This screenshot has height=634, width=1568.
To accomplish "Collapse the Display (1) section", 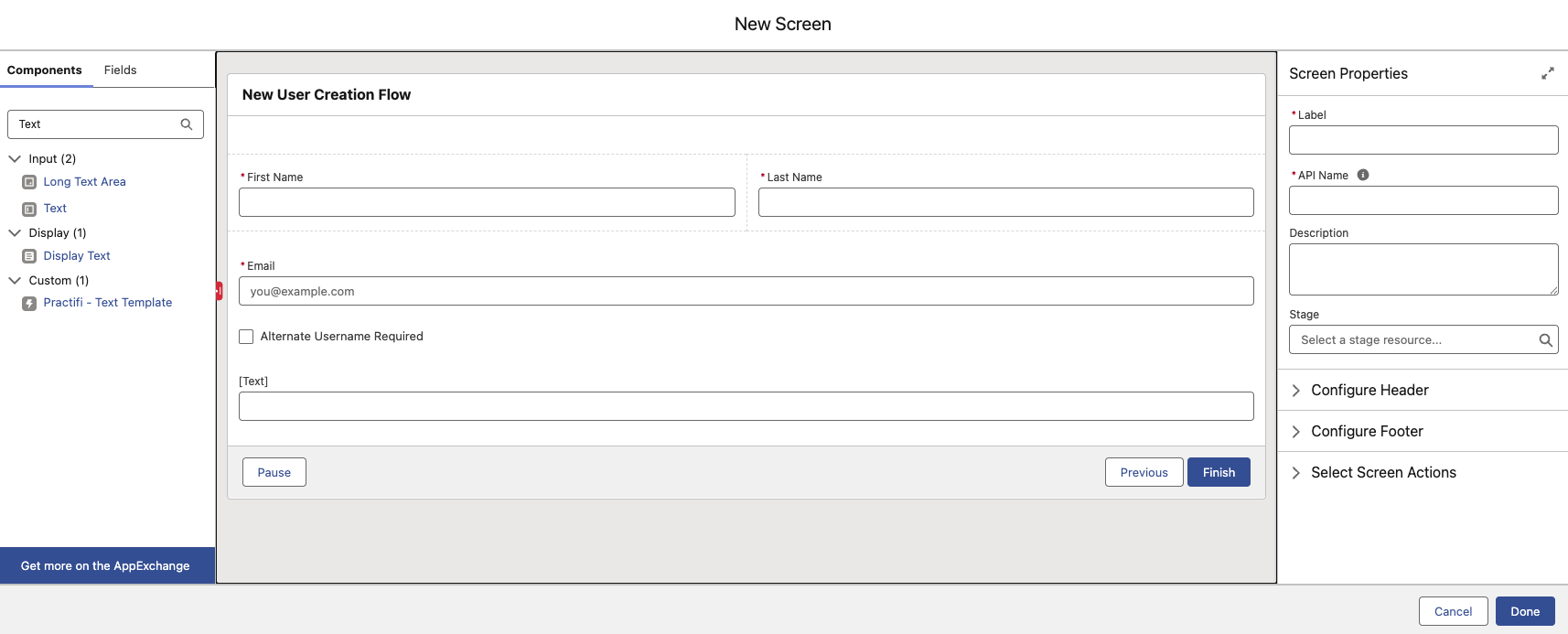I will pos(15,232).
